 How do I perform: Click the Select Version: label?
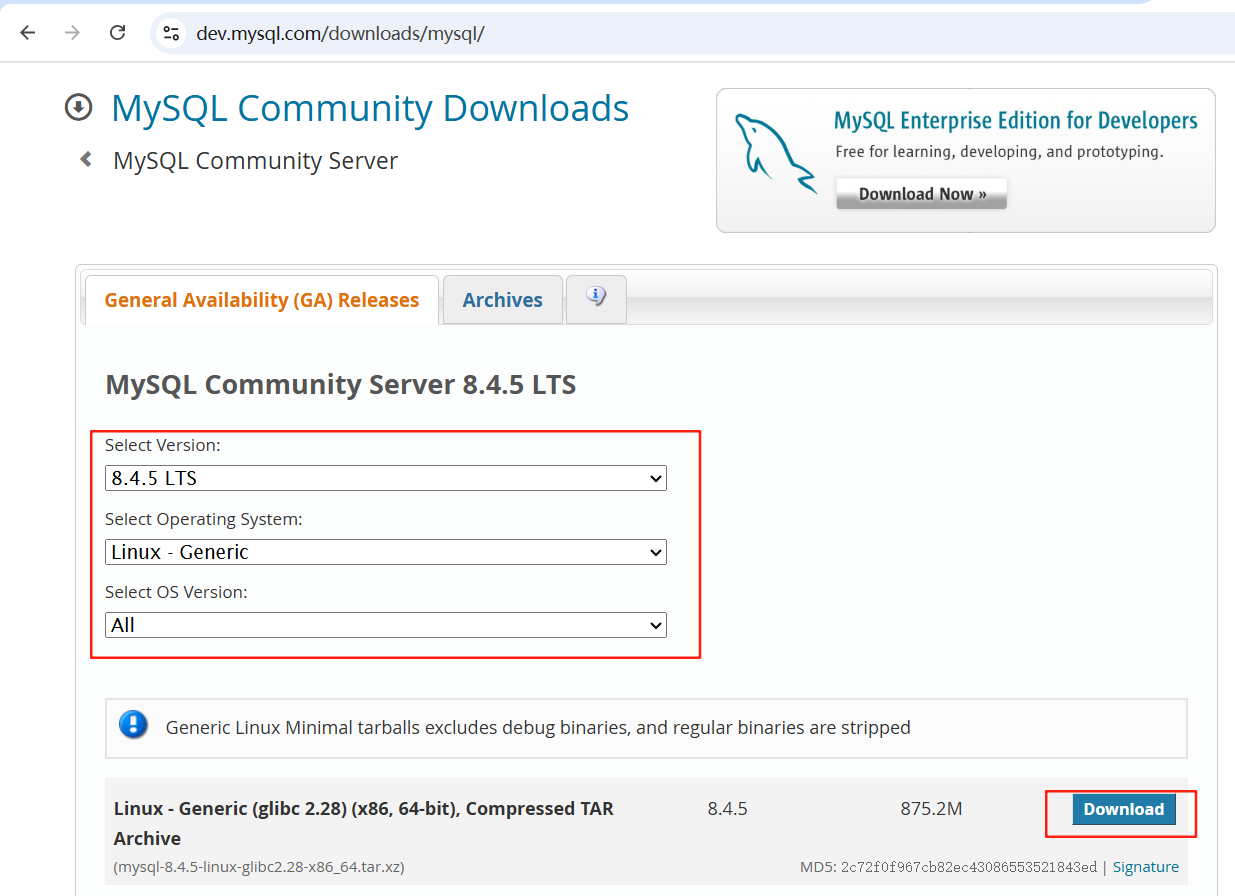[163, 445]
